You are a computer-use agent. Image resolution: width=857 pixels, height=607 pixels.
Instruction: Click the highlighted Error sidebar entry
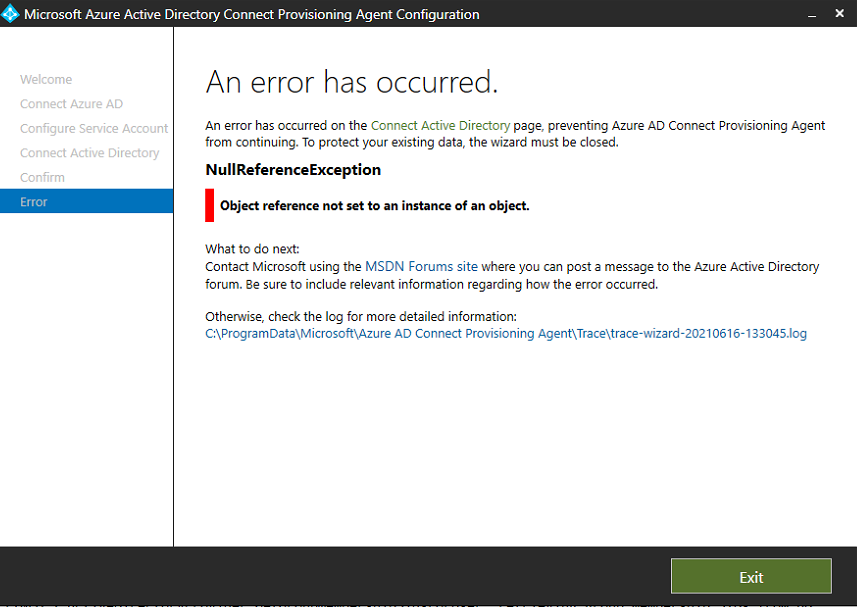pos(33,201)
